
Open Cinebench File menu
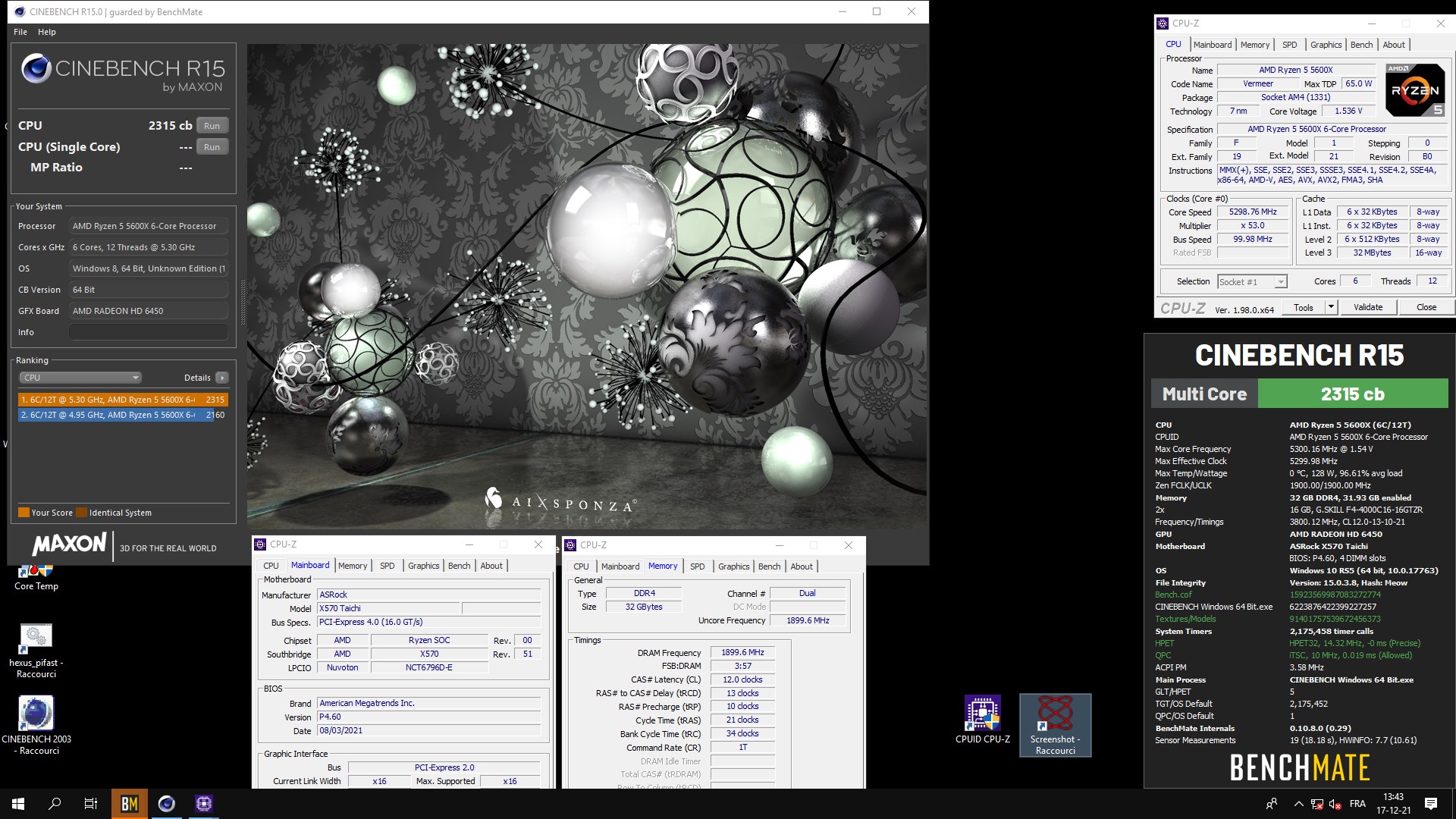pyautogui.click(x=20, y=32)
